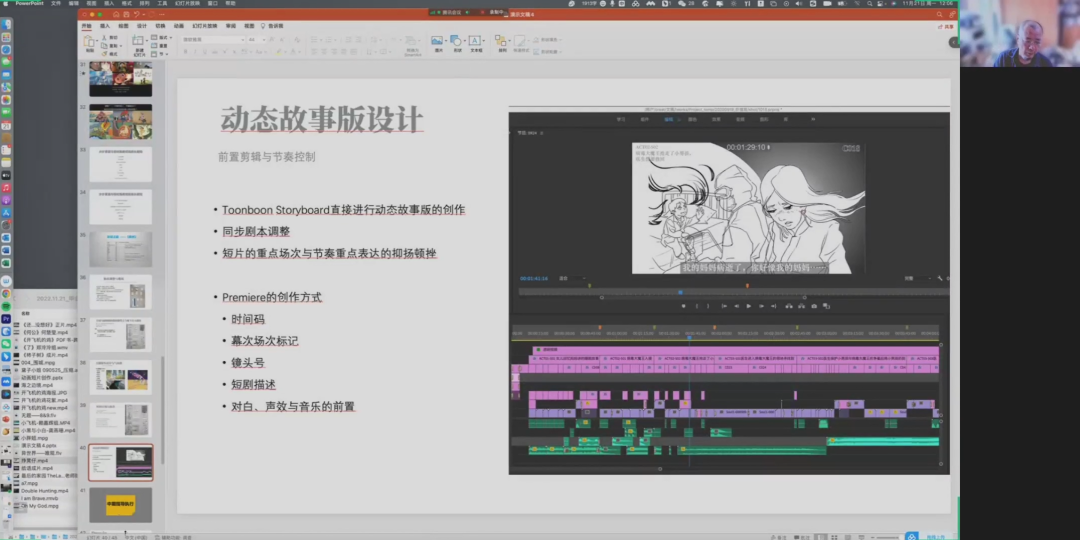The image size is (1080, 540).
Task: Click the Convert to SmartArt icon
Action: click(412, 41)
